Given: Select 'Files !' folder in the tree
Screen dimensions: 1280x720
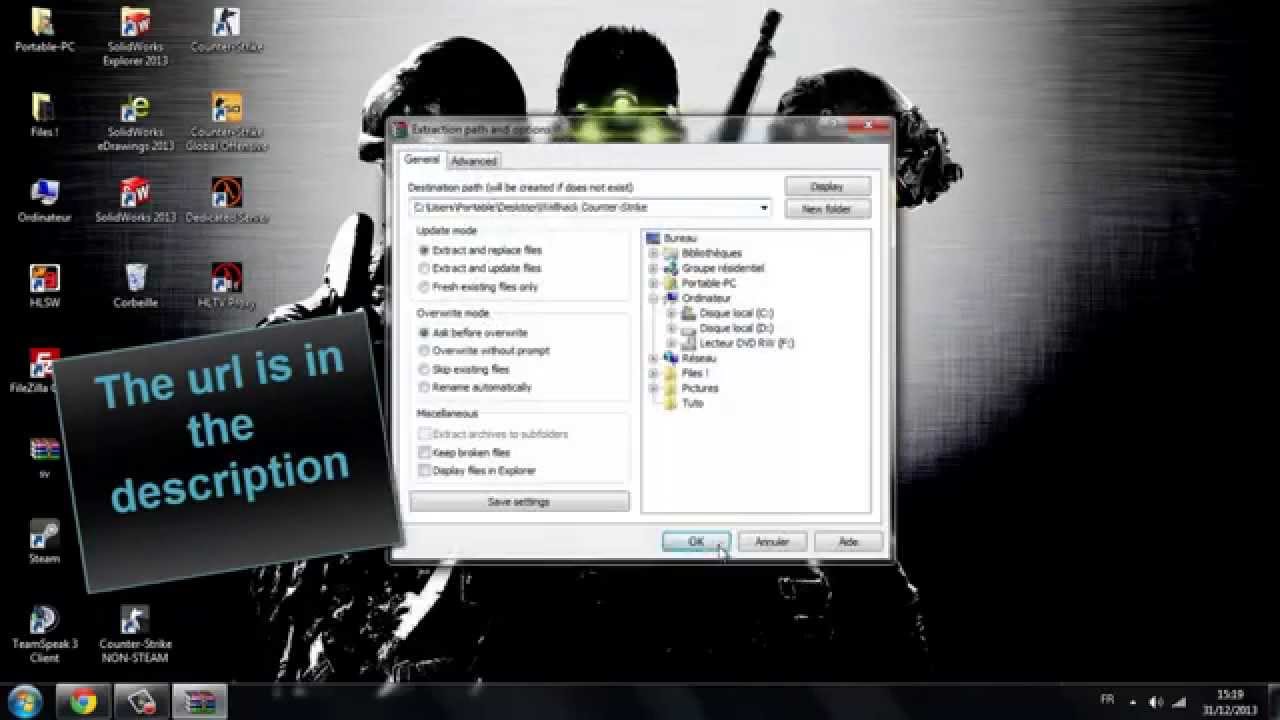Looking at the screenshot, I should pyautogui.click(x=694, y=373).
